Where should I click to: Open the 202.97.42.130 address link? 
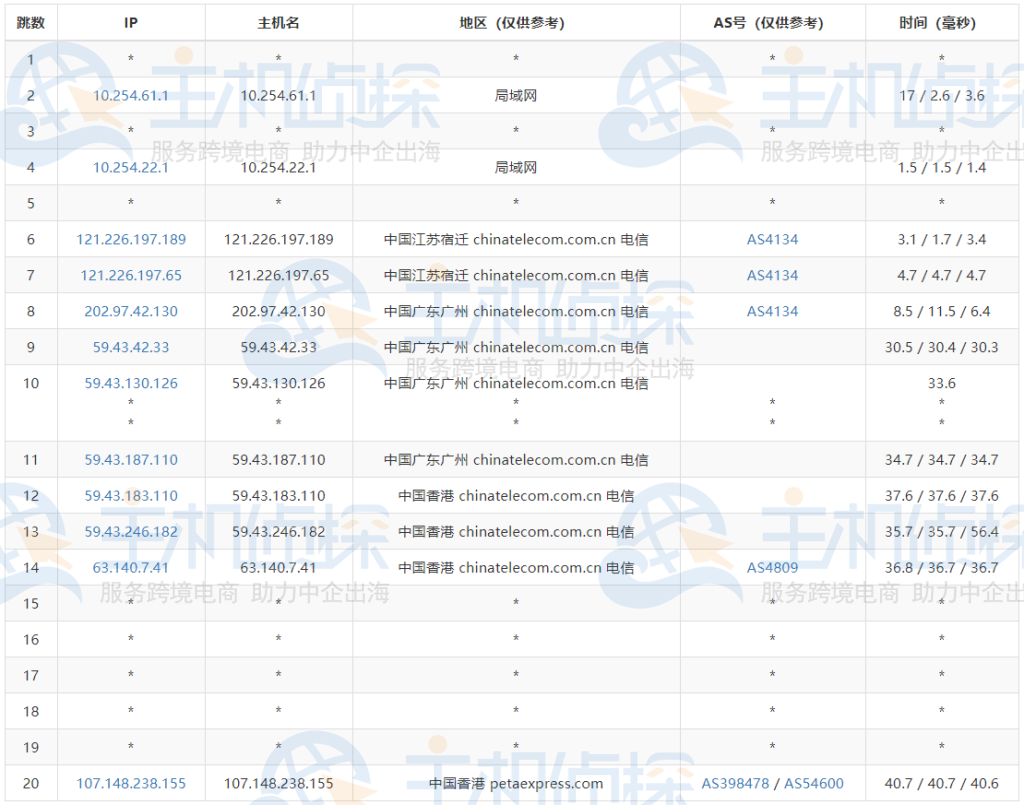coord(130,311)
